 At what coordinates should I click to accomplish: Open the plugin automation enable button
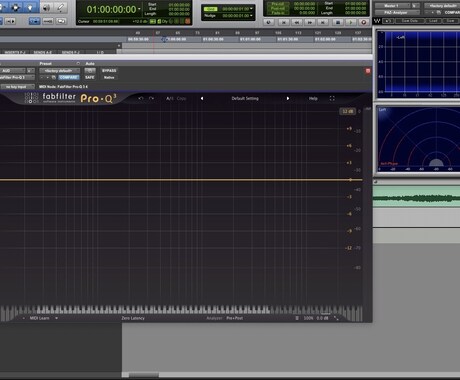(90, 71)
